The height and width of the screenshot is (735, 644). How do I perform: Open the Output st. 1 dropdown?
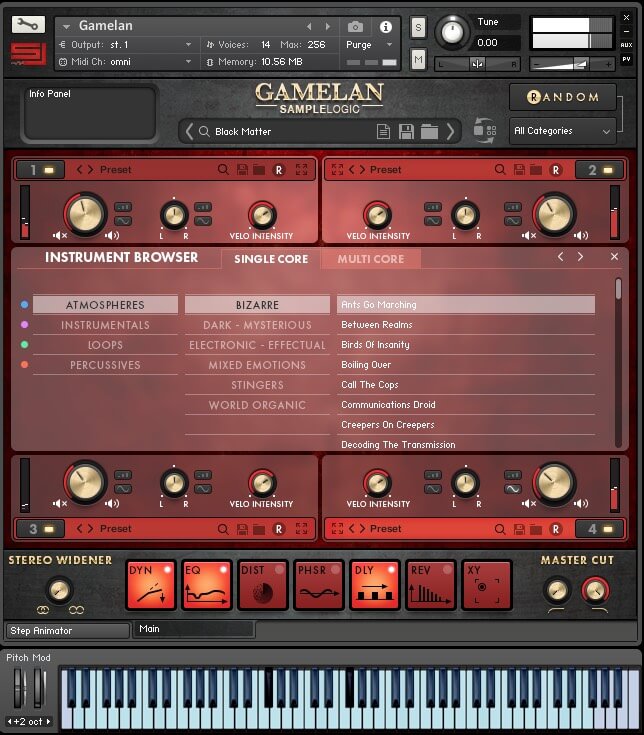pyautogui.click(x=126, y=45)
